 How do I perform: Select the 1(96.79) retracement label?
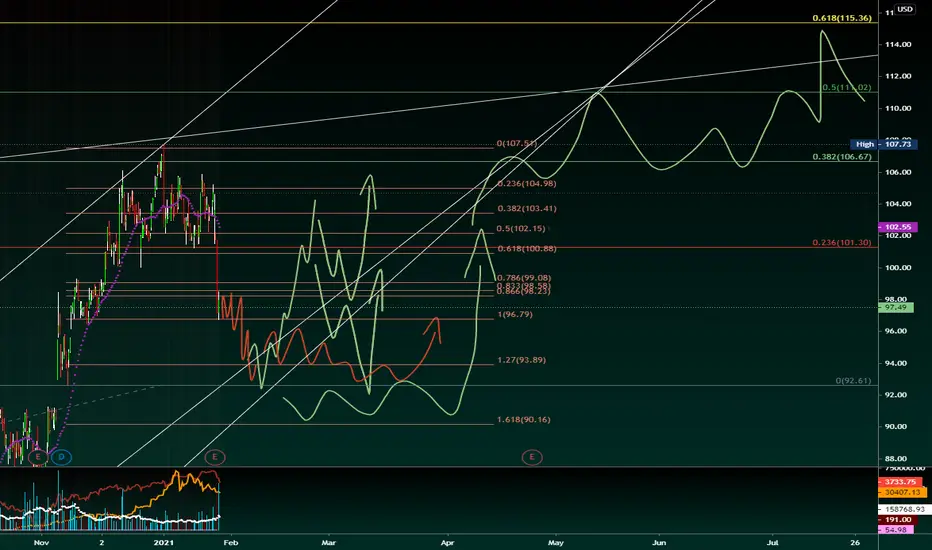[515, 314]
